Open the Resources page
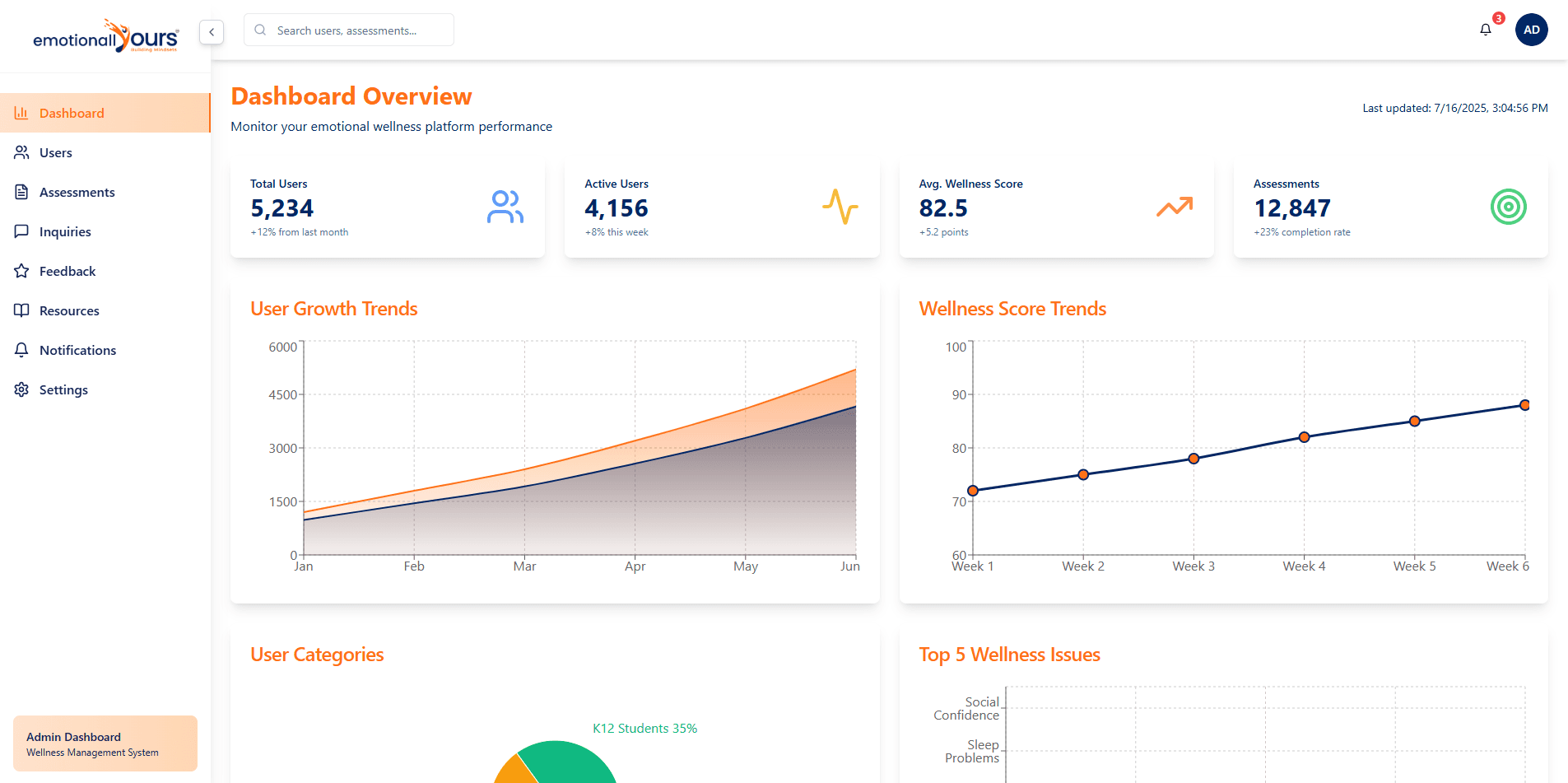The height and width of the screenshot is (783, 1568). pyautogui.click(x=69, y=310)
